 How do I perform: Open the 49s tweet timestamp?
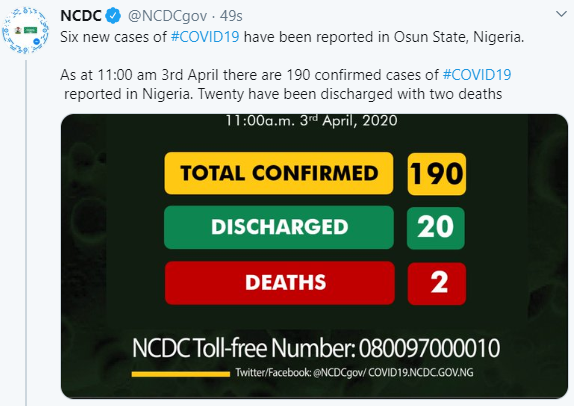tap(231, 16)
